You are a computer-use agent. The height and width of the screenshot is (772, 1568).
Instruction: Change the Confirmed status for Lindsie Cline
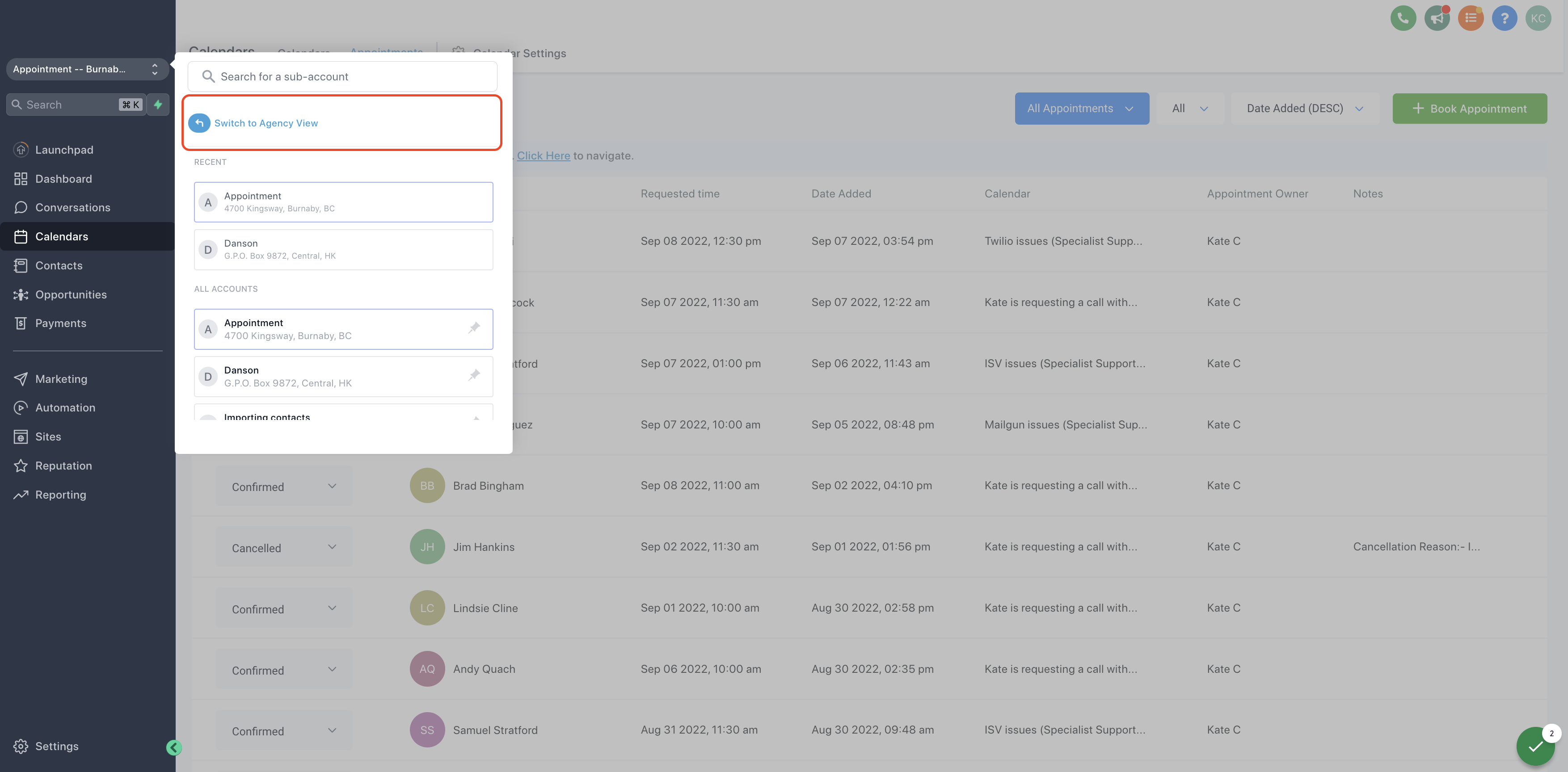pos(284,608)
